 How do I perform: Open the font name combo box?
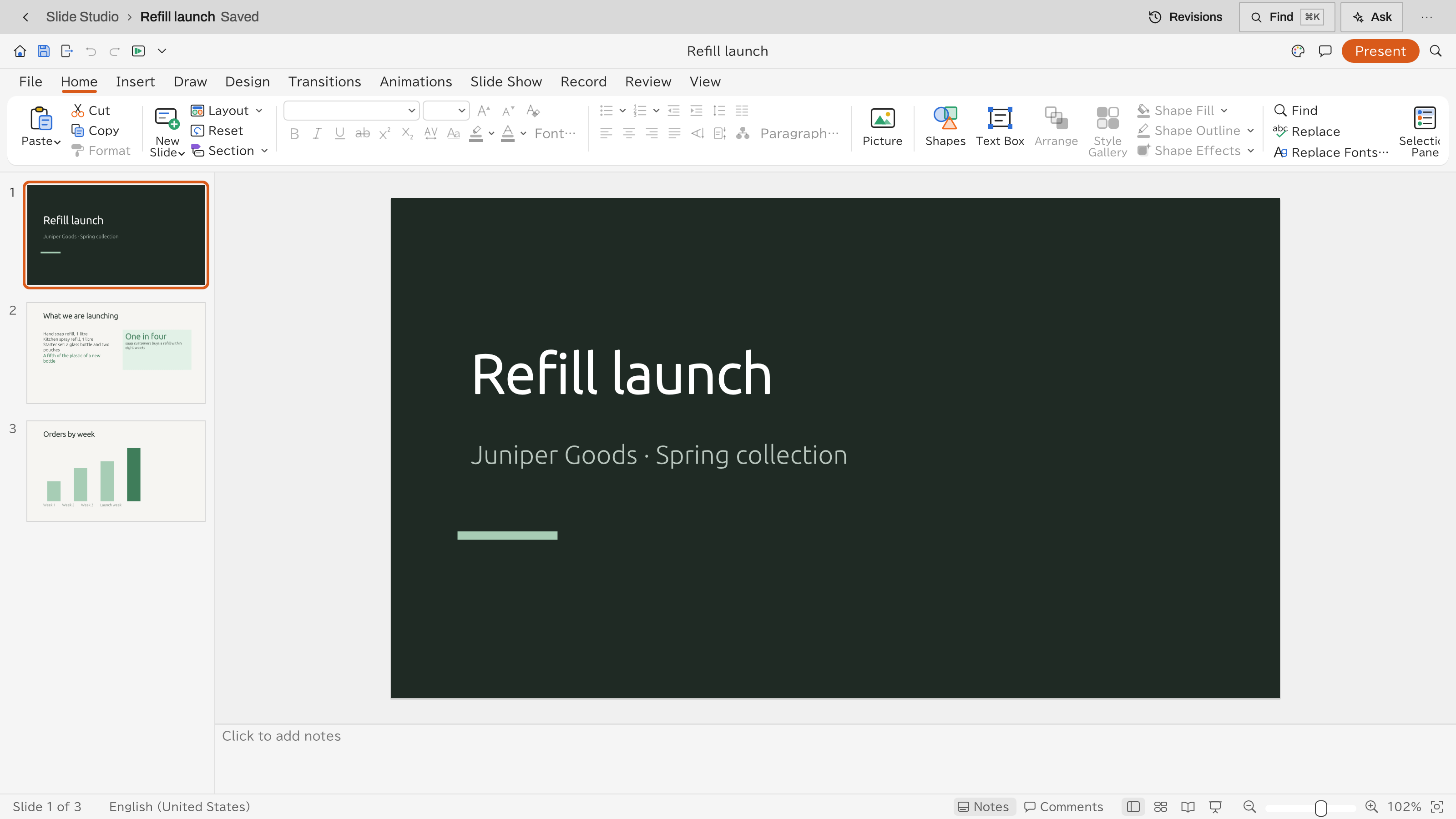tap(351, 111)
